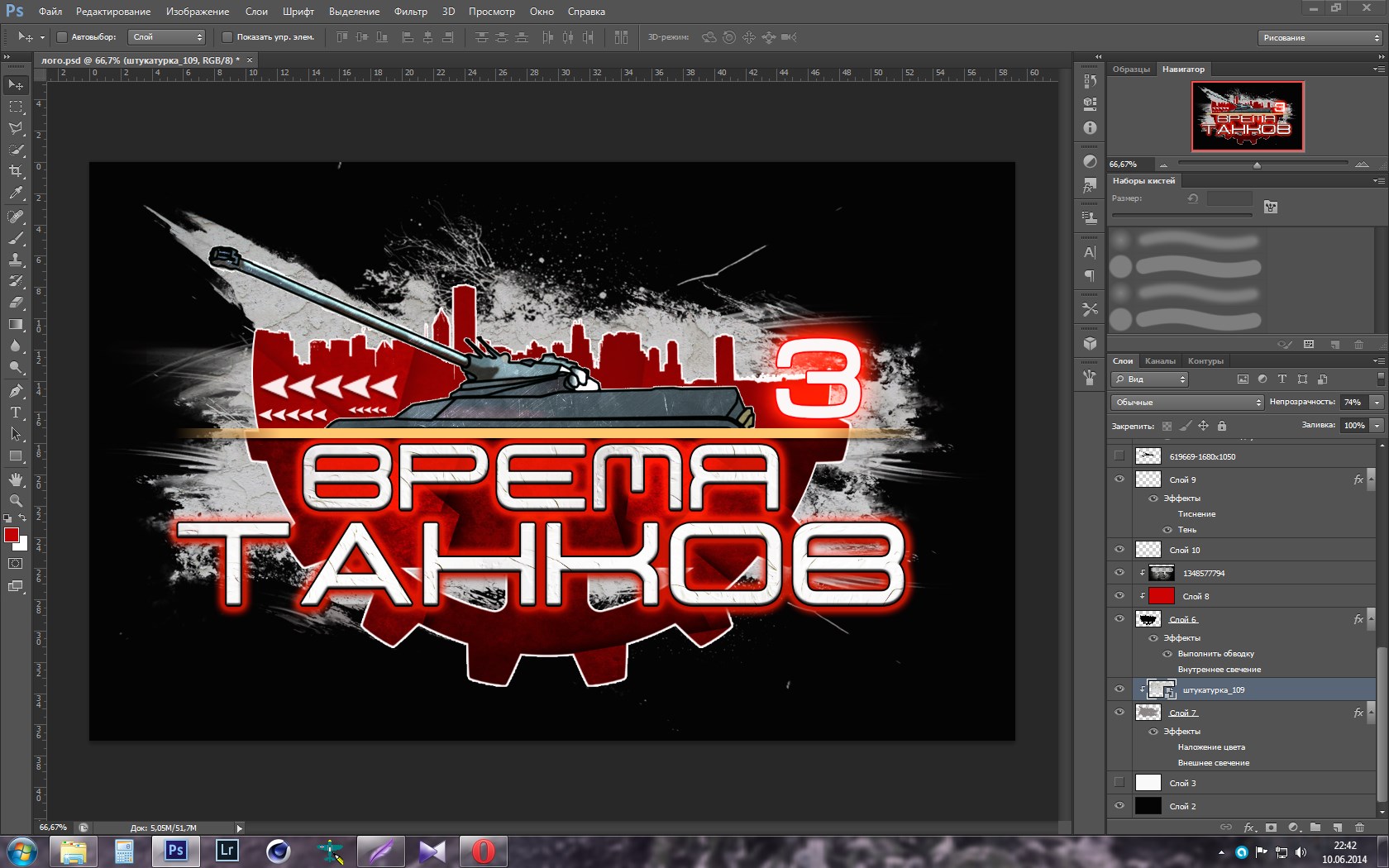Filter layers by type layers (T icon)
The height and width of the screenshot is (868, 1389).
point(1282,379)
